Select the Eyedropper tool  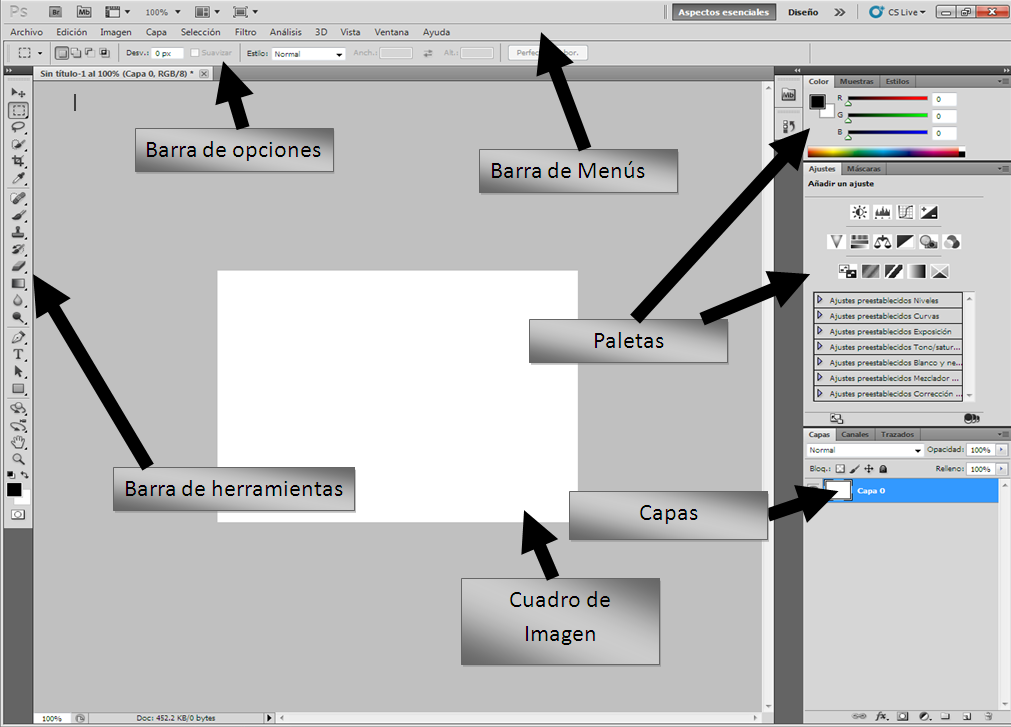18,178
